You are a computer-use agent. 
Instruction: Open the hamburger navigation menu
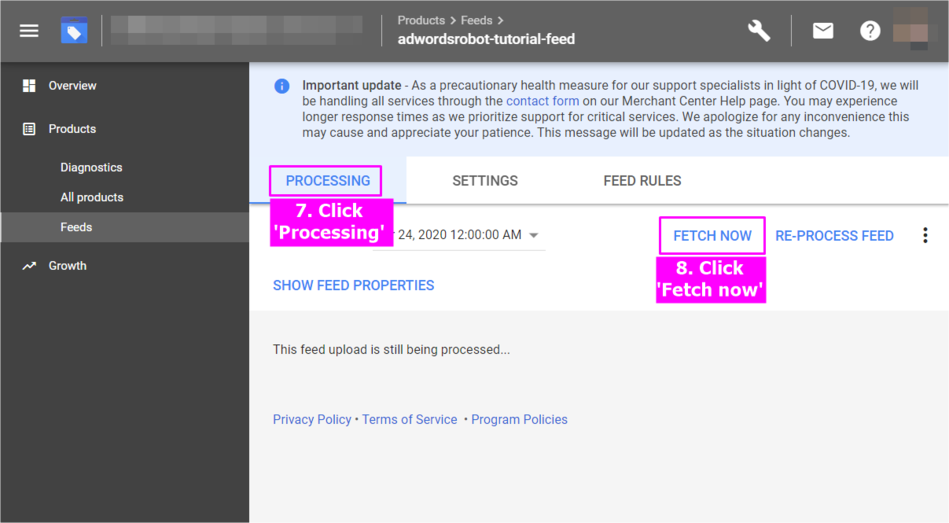(29, 31)
